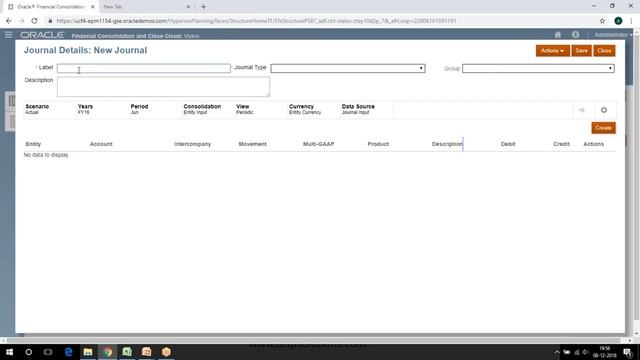640x360 pixels.
Task: Select the Years FY16 POV member
Action: click(x=85, y=109)
